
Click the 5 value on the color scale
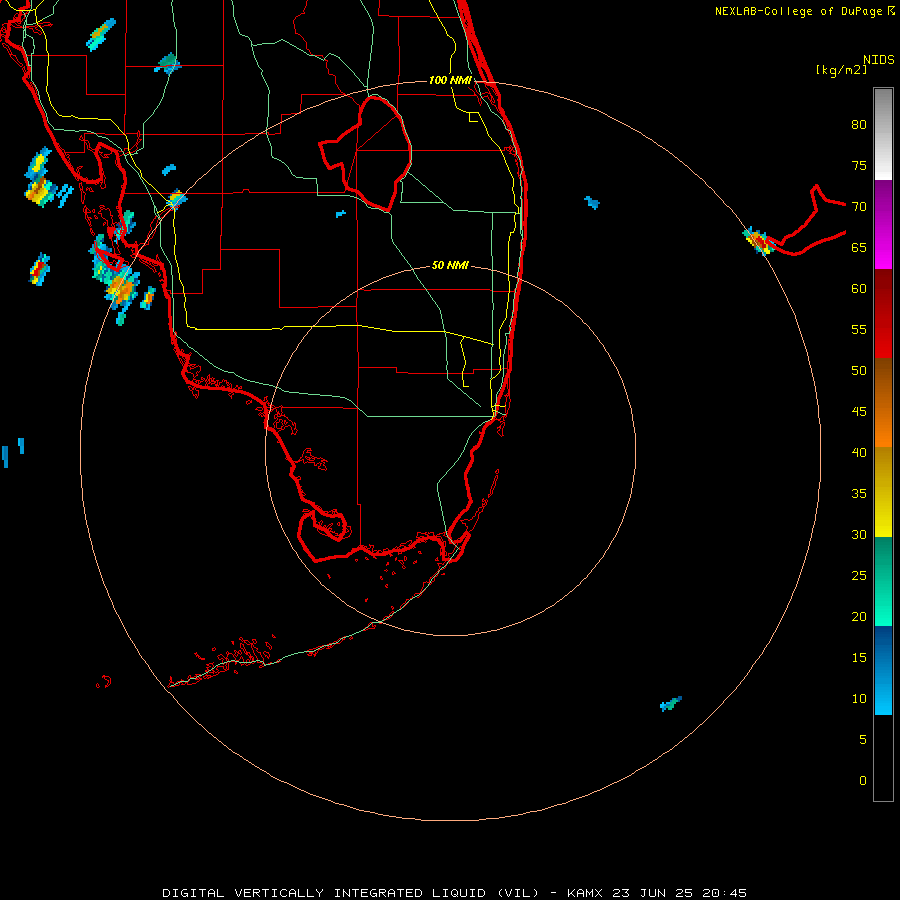pos(862,739)
